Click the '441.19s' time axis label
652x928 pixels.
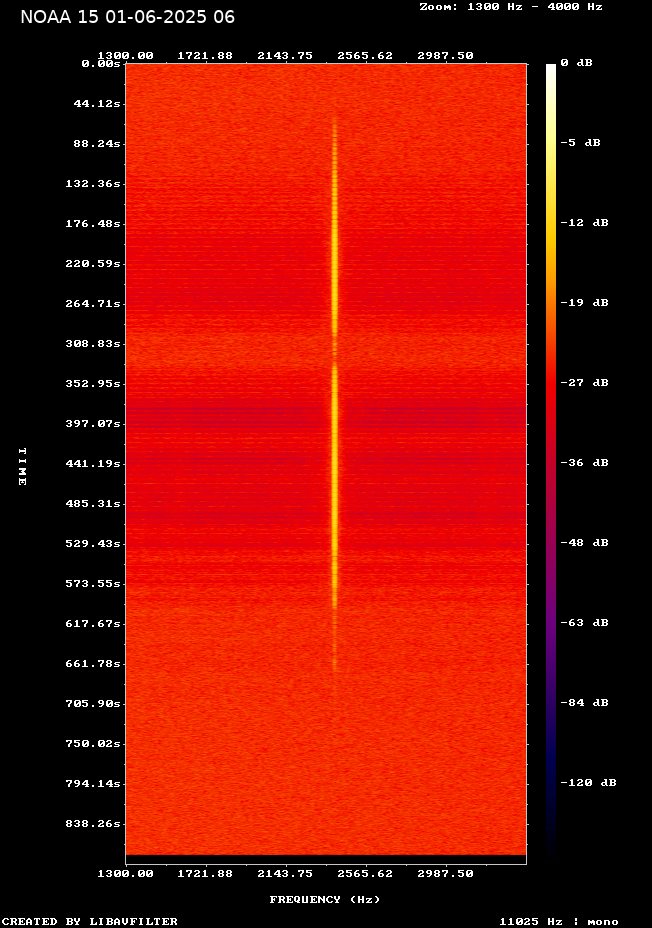coord(93,463)
